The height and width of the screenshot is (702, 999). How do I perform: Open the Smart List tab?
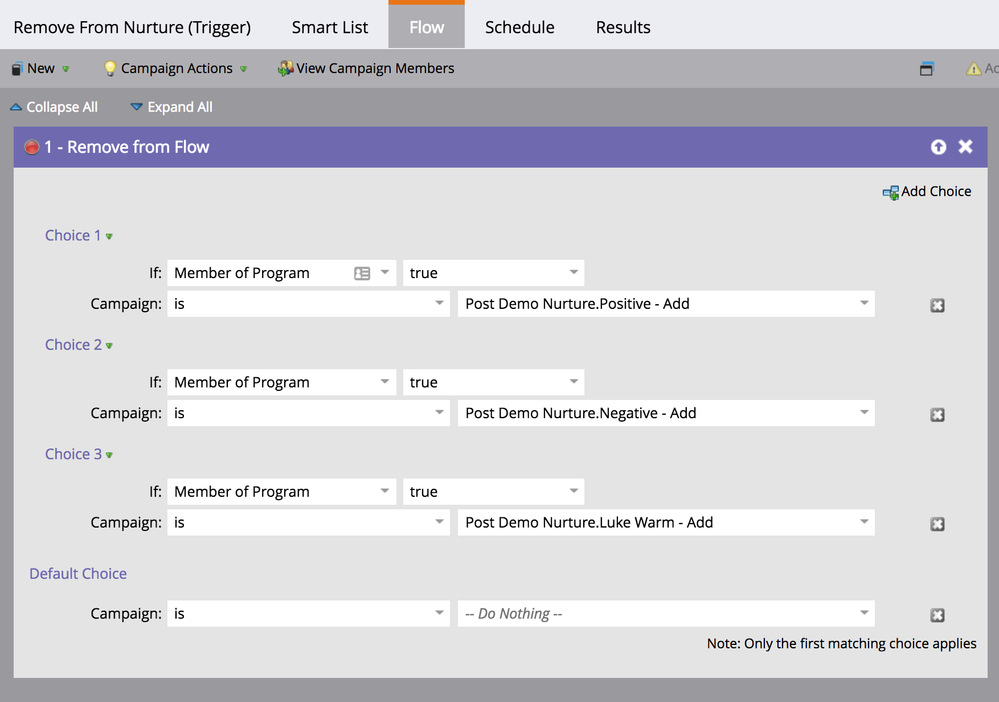pos(329,27)
